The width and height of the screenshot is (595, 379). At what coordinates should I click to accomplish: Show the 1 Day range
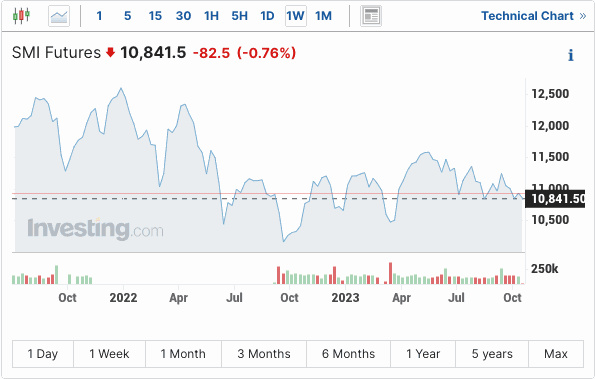[43, 354]
